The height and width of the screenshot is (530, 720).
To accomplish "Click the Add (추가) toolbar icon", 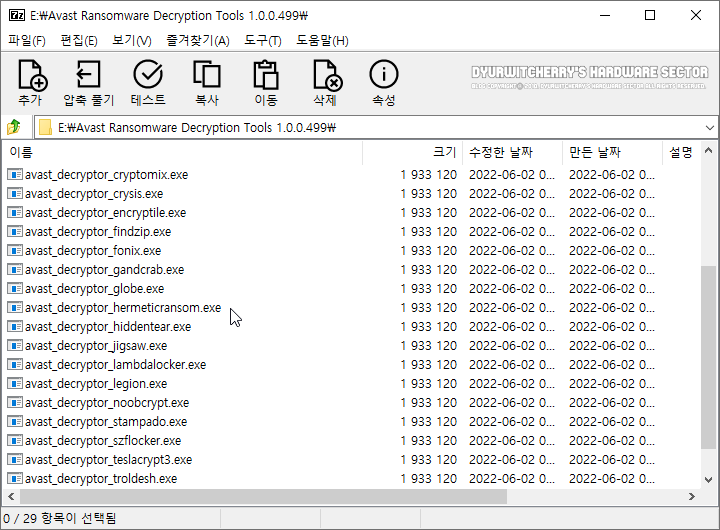I will click(33, 75).
